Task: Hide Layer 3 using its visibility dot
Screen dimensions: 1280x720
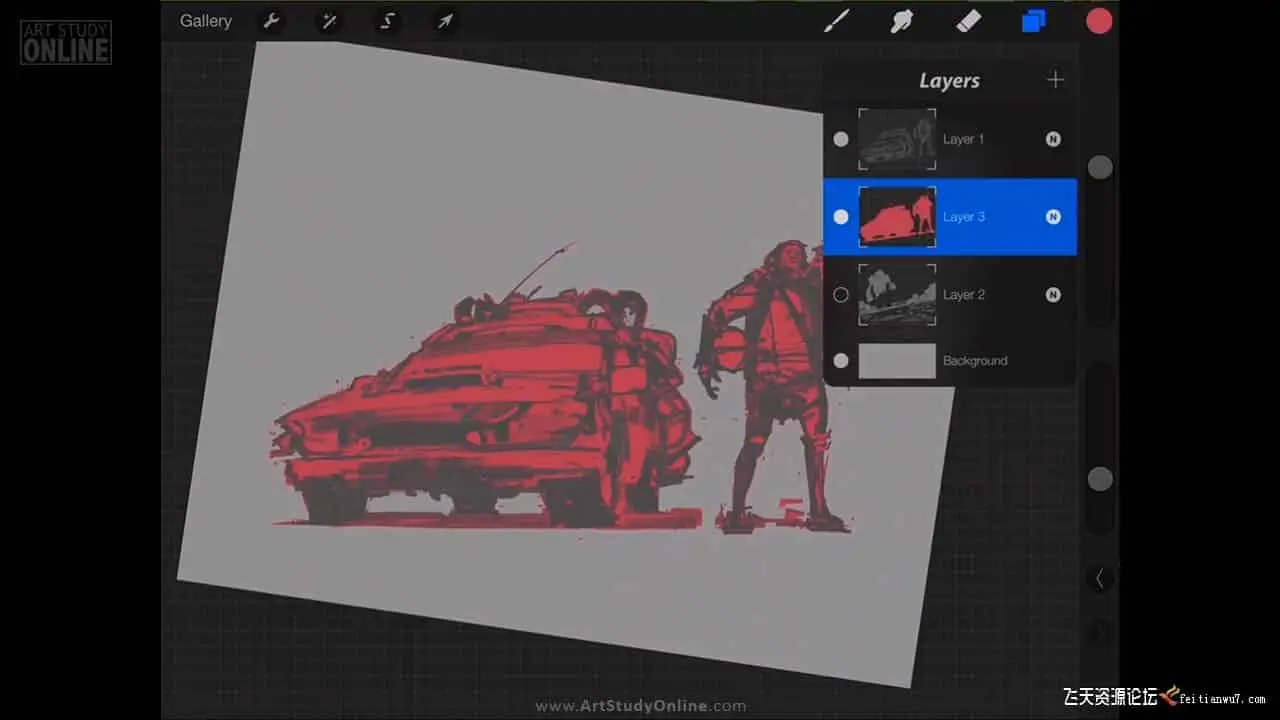Action: coord(841,217)
